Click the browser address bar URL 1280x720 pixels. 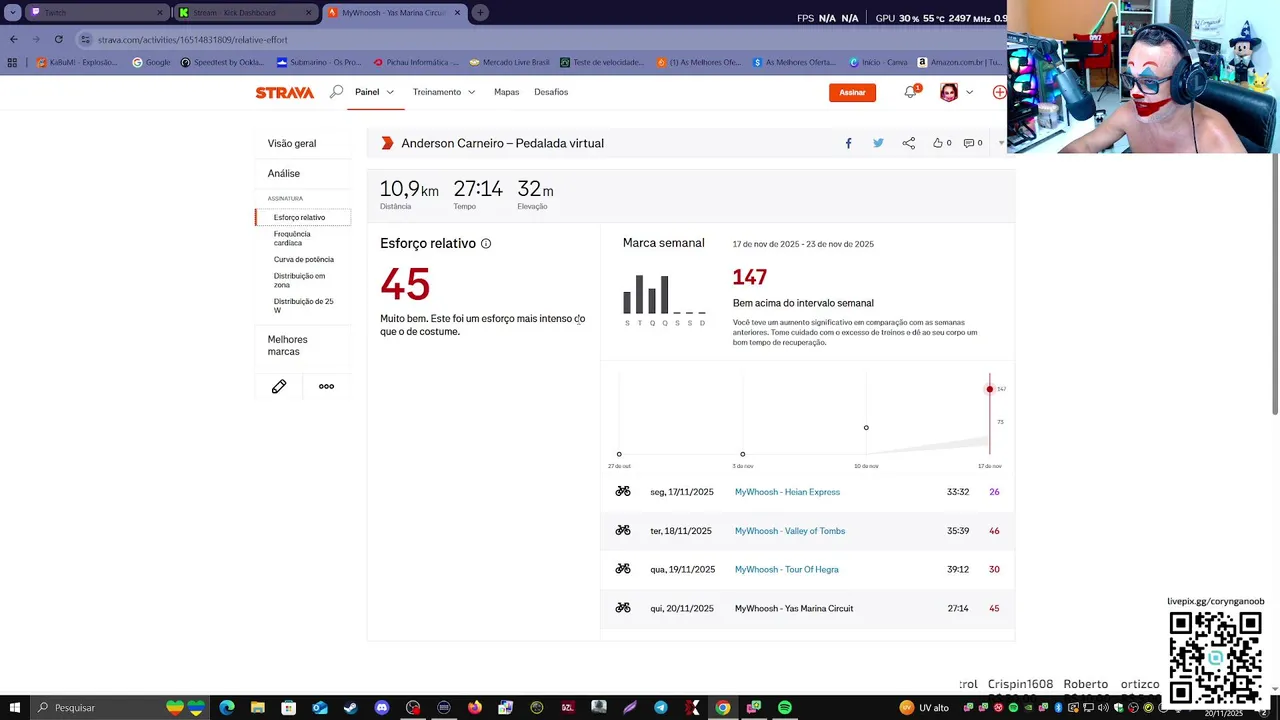point(193,39)
